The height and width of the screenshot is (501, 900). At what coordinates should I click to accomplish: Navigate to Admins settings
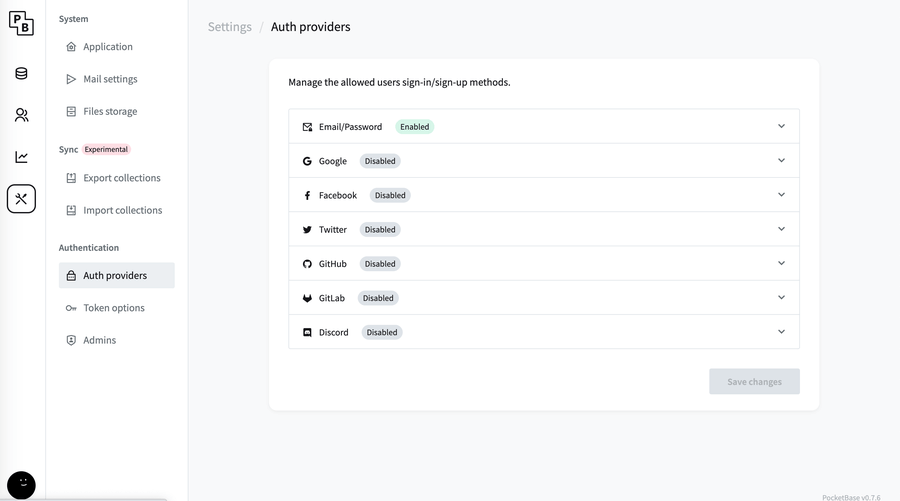point(99,340)
